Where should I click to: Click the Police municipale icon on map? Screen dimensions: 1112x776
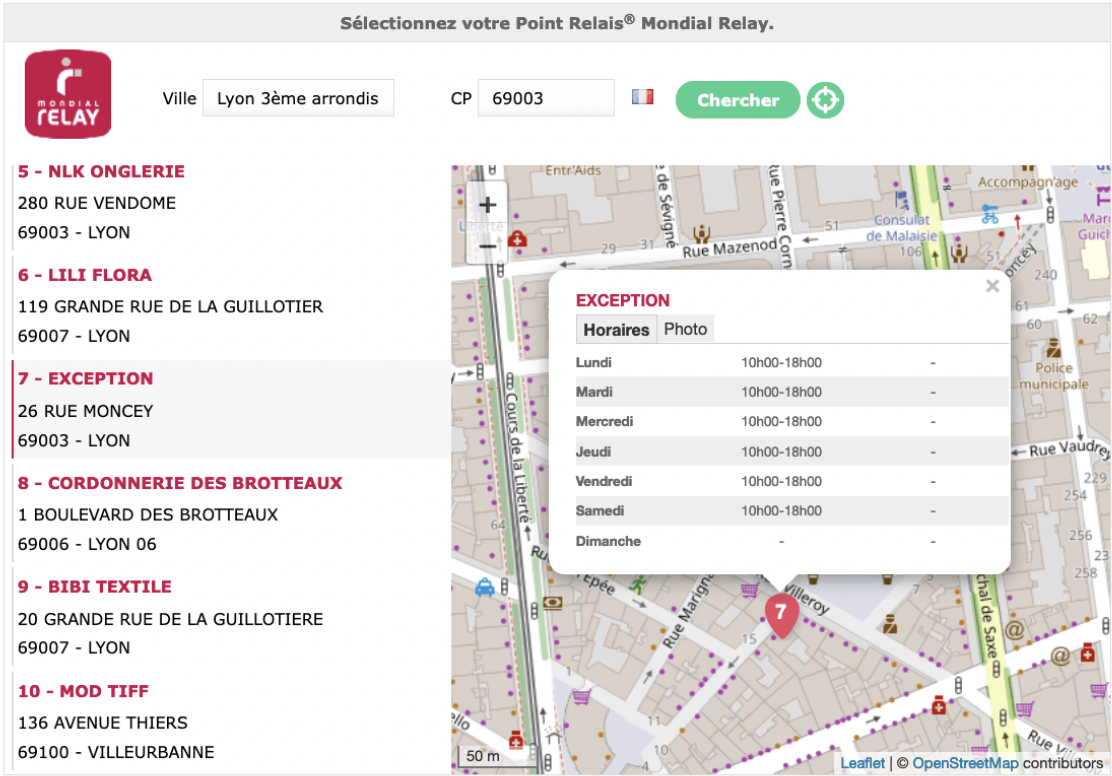(1053, 348)
